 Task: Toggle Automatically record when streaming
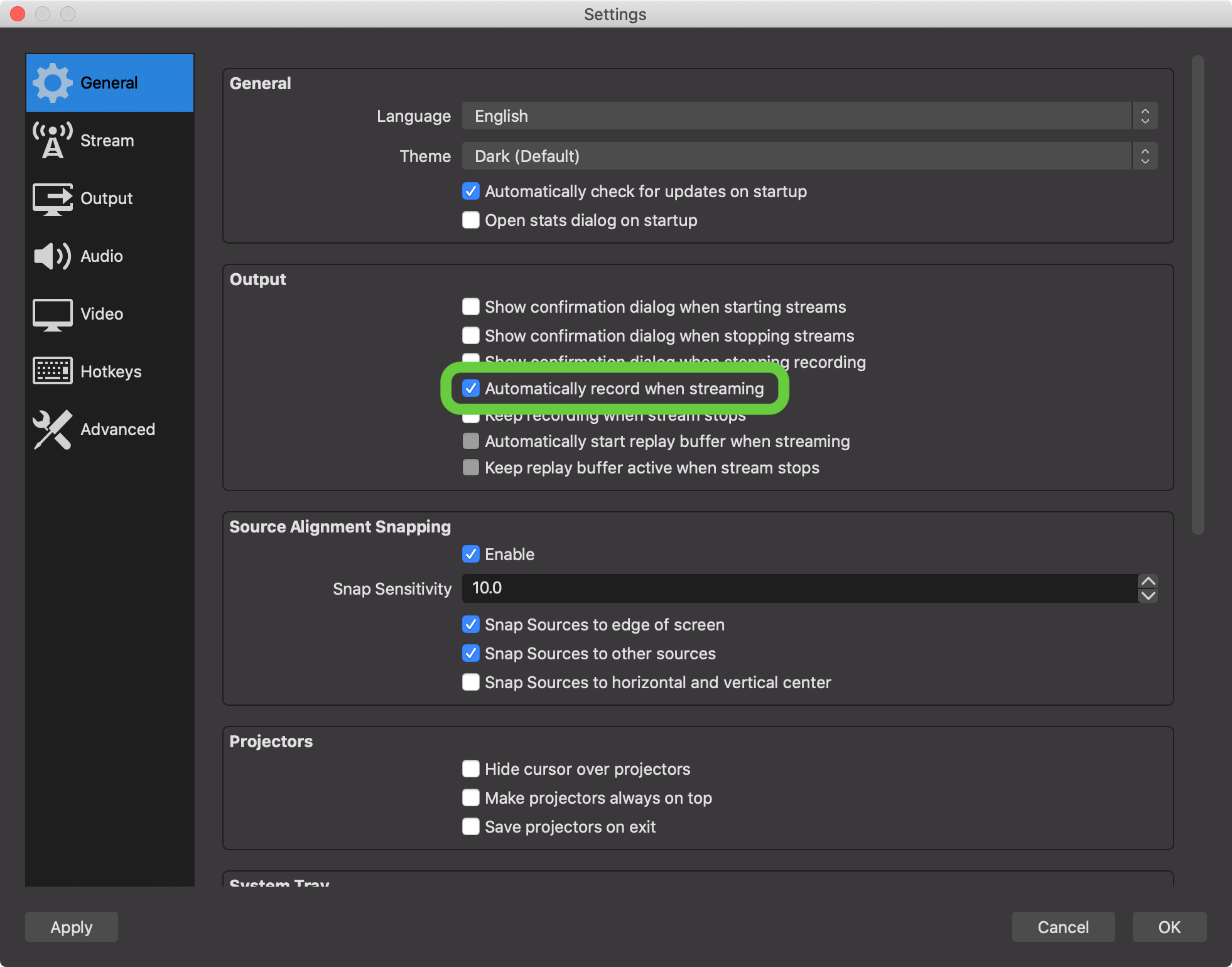click(x=471, y=388)
